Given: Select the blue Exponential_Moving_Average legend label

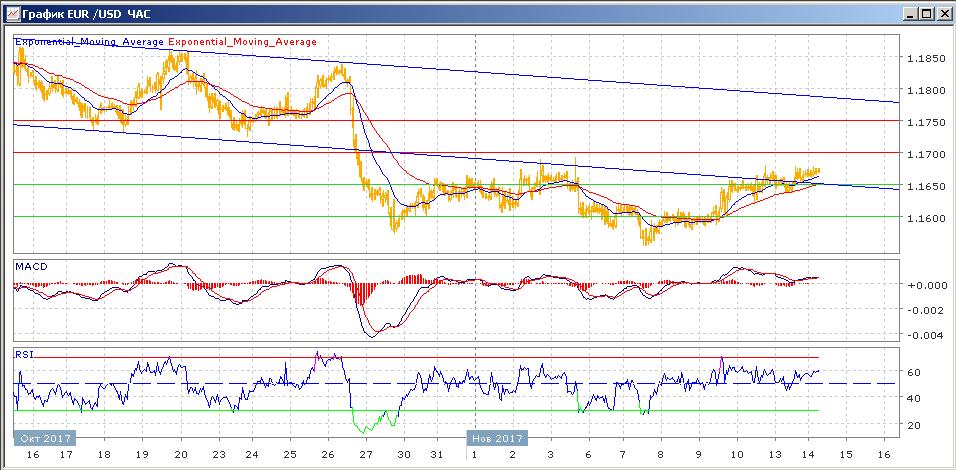Looking at the screenshot, I should click(x=89, y=42).
